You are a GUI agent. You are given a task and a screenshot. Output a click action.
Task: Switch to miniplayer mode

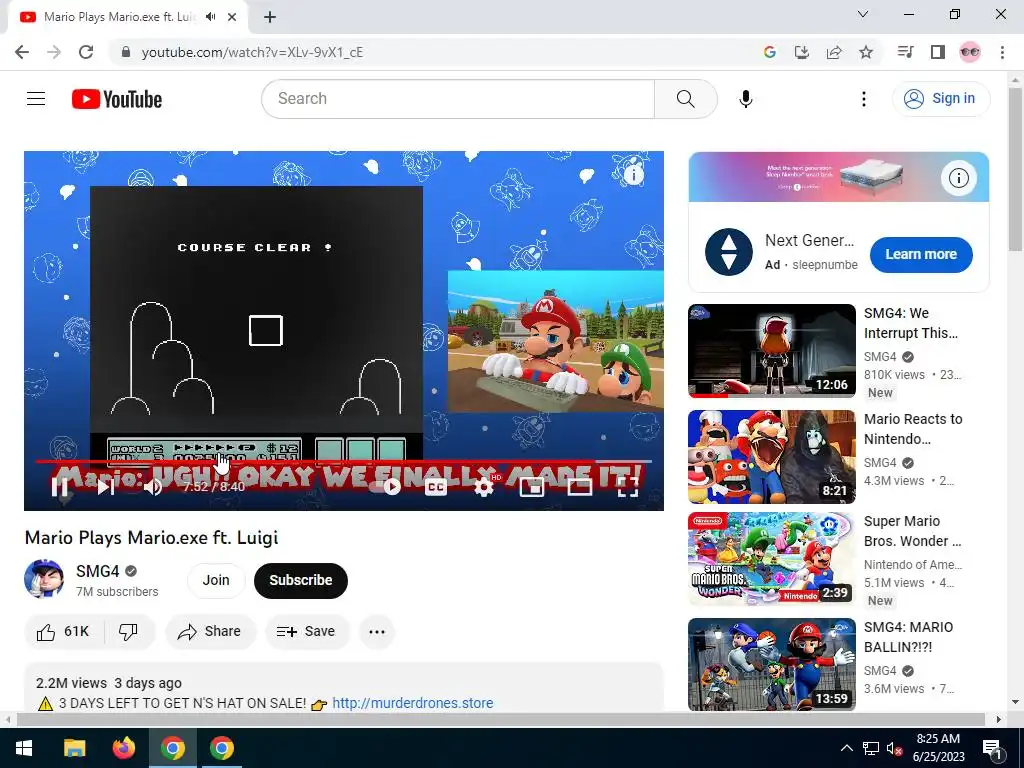pos(532,487)
